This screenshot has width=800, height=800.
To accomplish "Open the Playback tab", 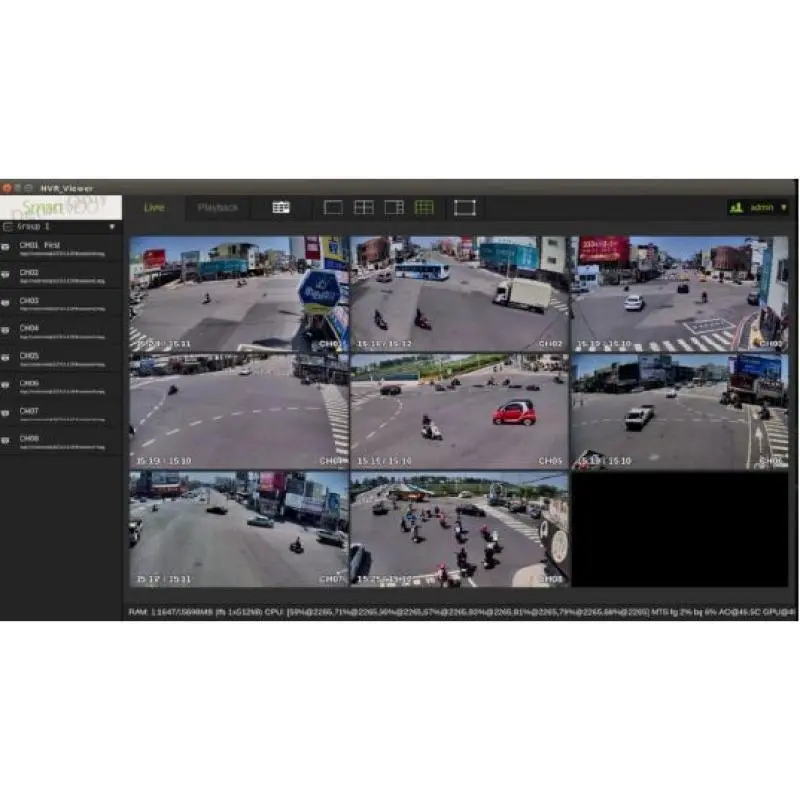I will point(217,208).
